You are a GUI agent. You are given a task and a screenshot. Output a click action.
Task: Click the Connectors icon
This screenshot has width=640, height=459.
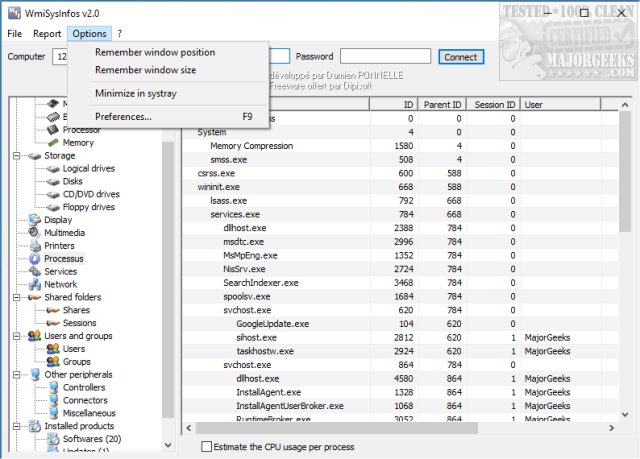[x=53, y=400]
